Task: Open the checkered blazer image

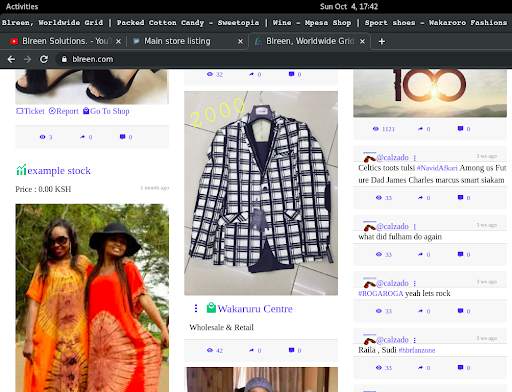Action: click(x=261, y=193)
